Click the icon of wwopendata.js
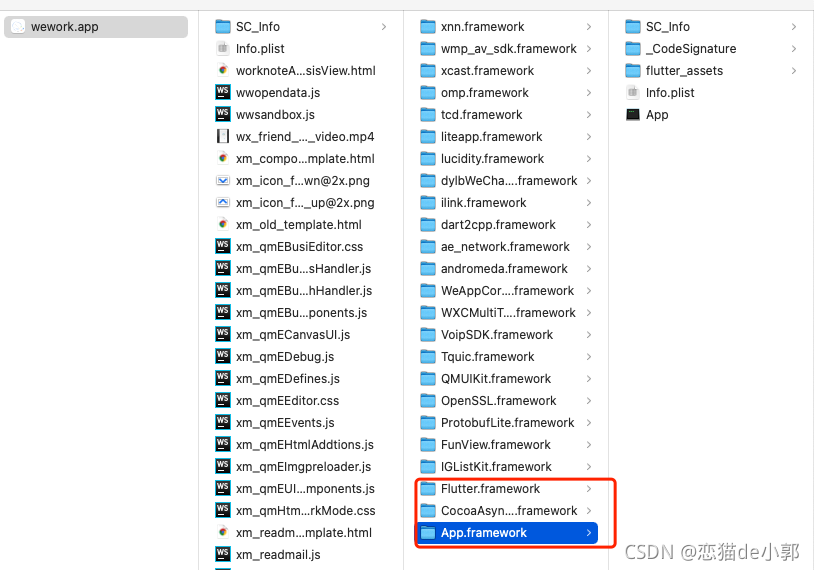Viewport: 814px width, 570px height. pos(223,92)
